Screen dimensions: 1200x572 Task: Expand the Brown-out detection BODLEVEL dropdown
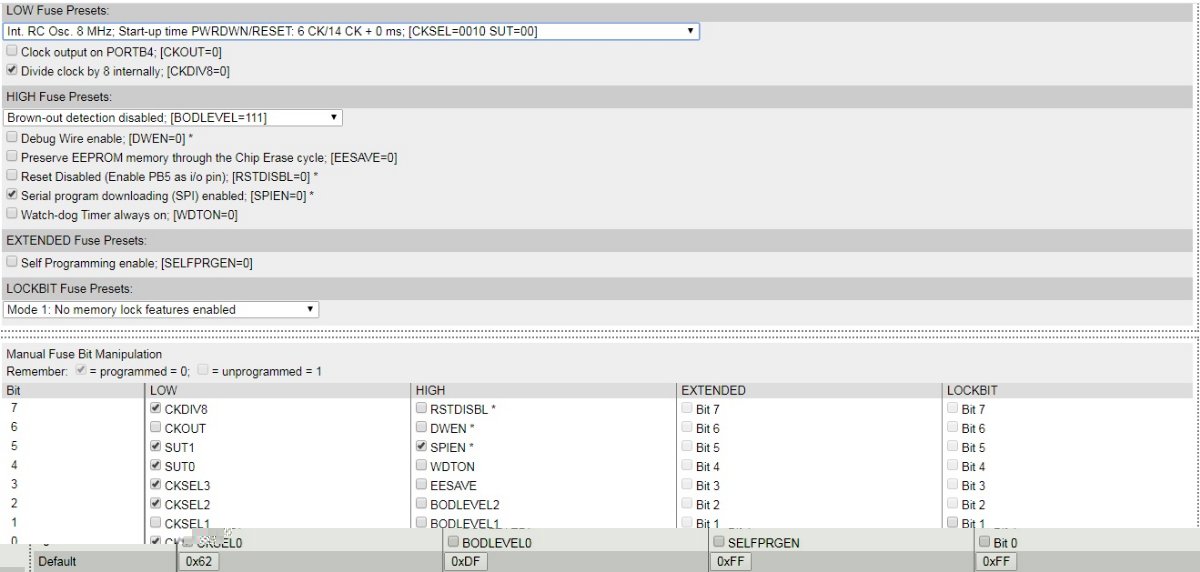[173, 118]
